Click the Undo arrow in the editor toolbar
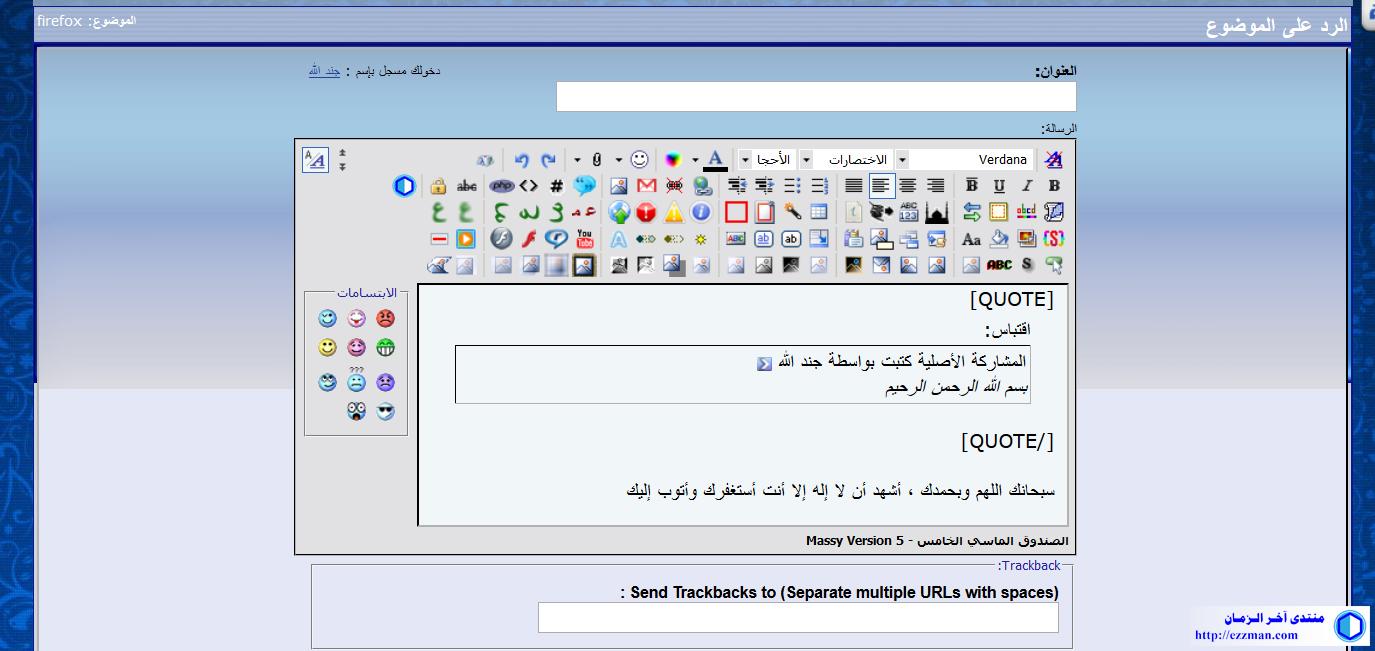1375x651 pixels. tap(521, 160)
